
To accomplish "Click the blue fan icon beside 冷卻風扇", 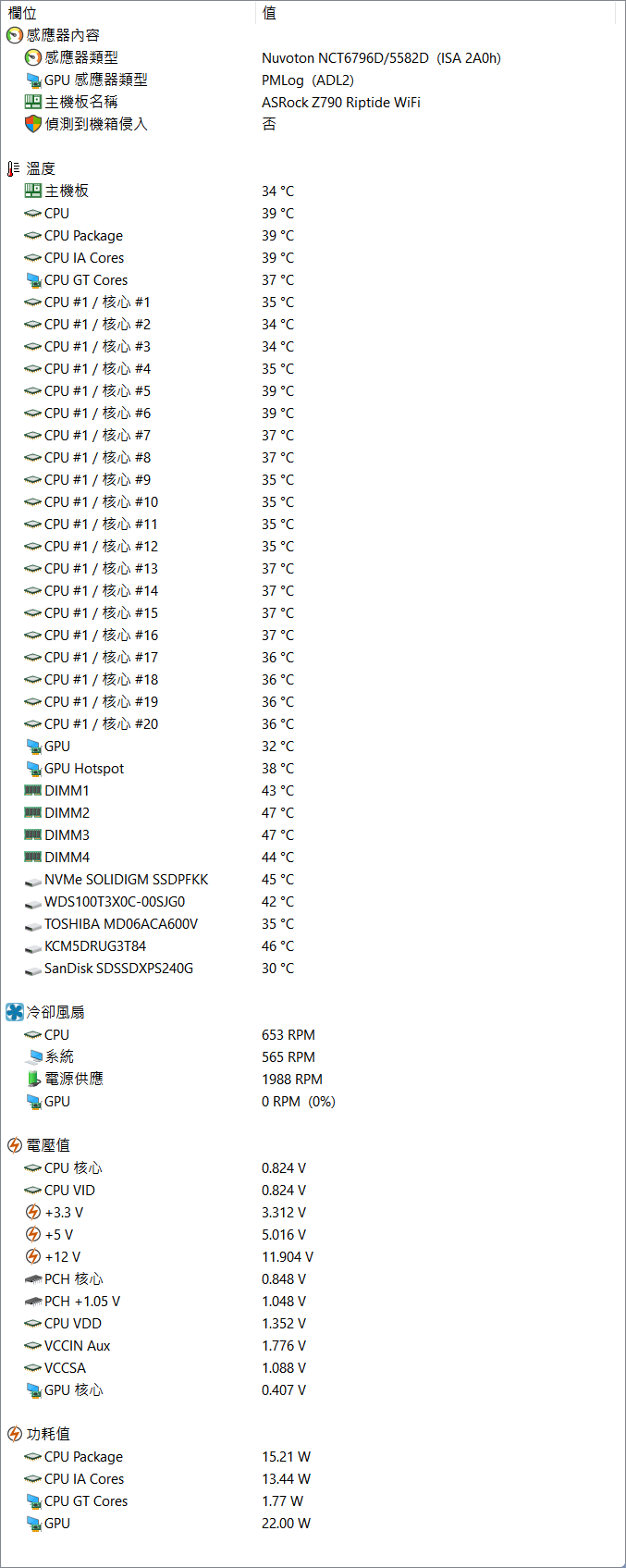I will pyautogui.click(x=14, y=1012).
